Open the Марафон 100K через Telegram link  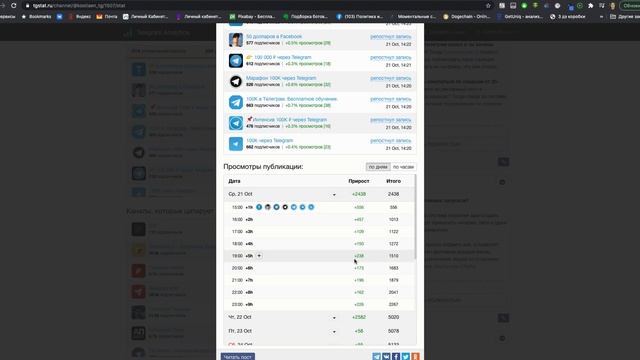(281, 78)
